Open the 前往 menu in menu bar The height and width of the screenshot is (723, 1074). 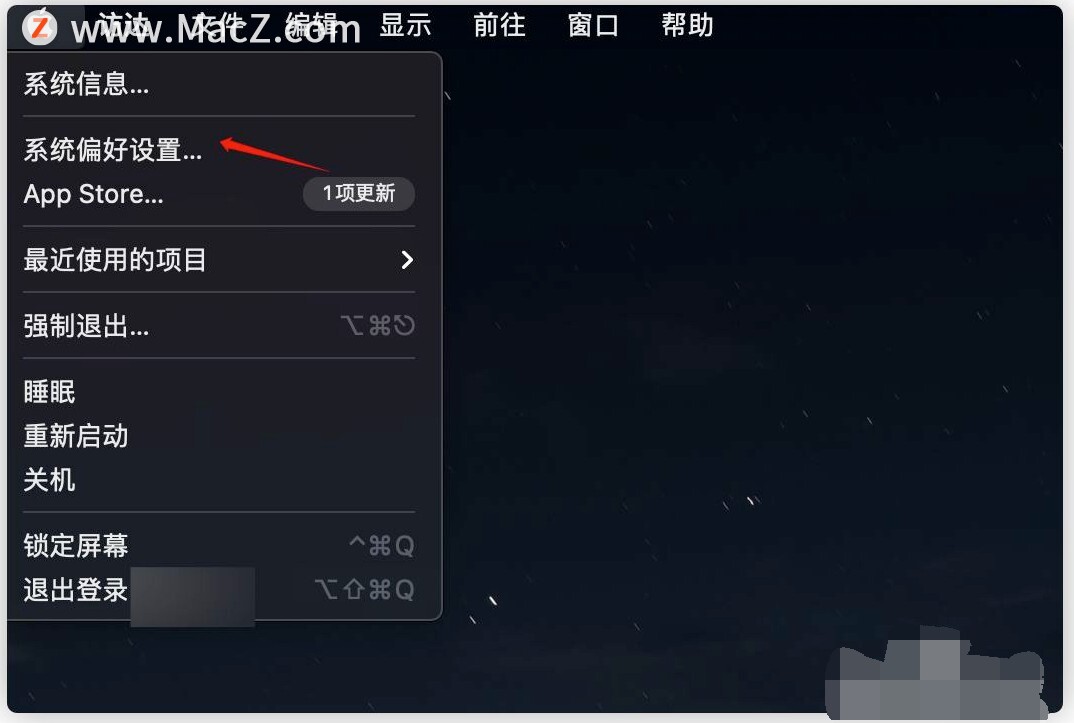pyautogui.click(x=499, y=26)
